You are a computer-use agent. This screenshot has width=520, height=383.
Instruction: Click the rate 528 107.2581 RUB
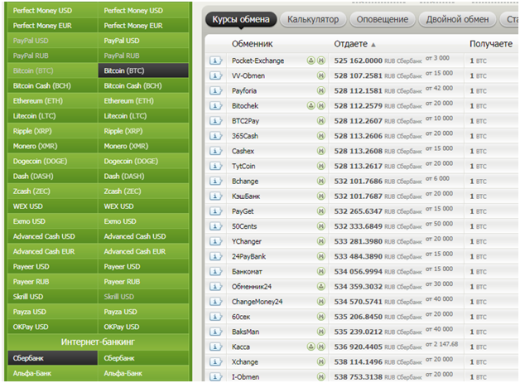point(378,76)
